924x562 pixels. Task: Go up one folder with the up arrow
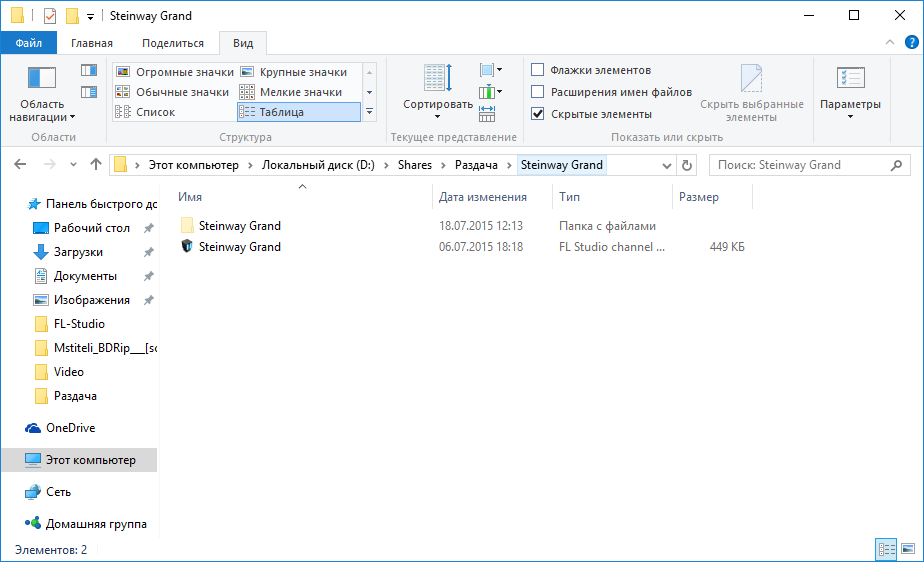tap(96, 165)
